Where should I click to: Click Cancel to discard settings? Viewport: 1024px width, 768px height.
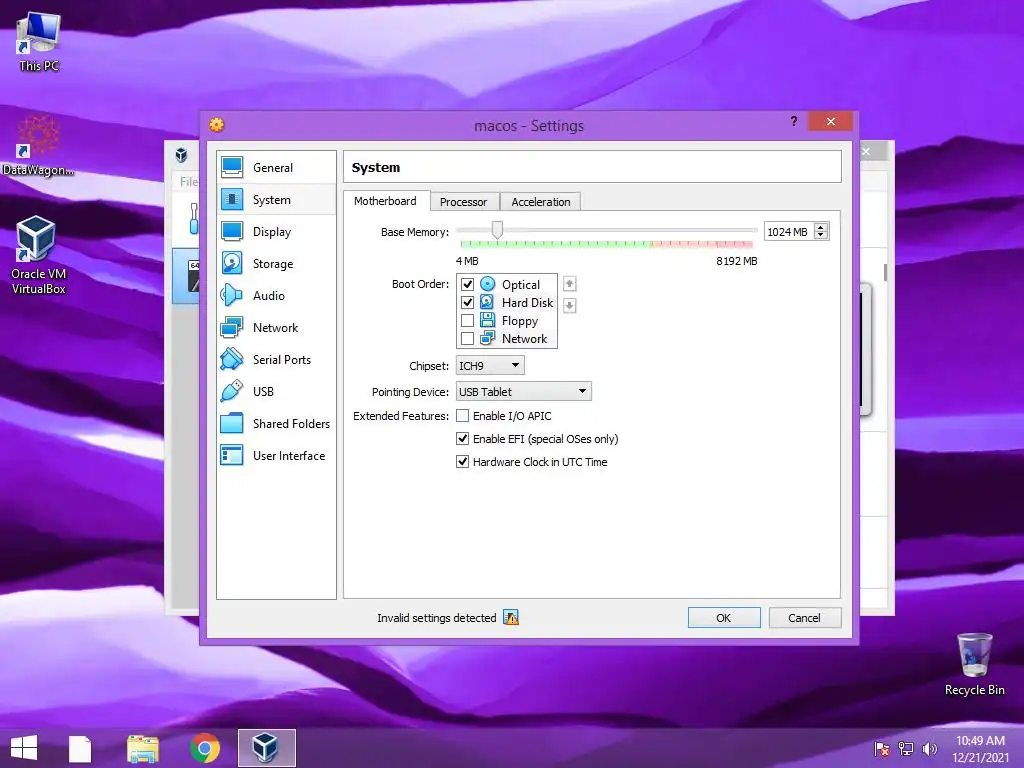tap(804, 617)
